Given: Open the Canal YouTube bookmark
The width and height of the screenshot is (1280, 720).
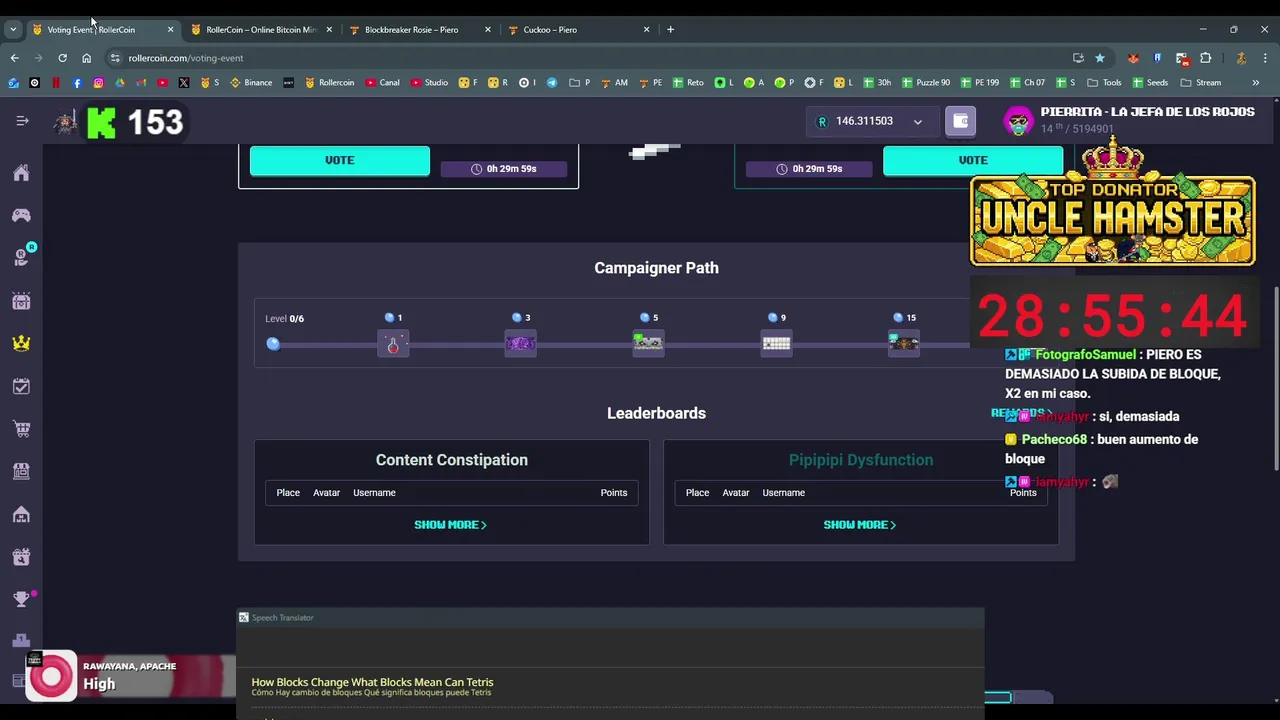Looking at the screenshot, I should coord(382,83).
